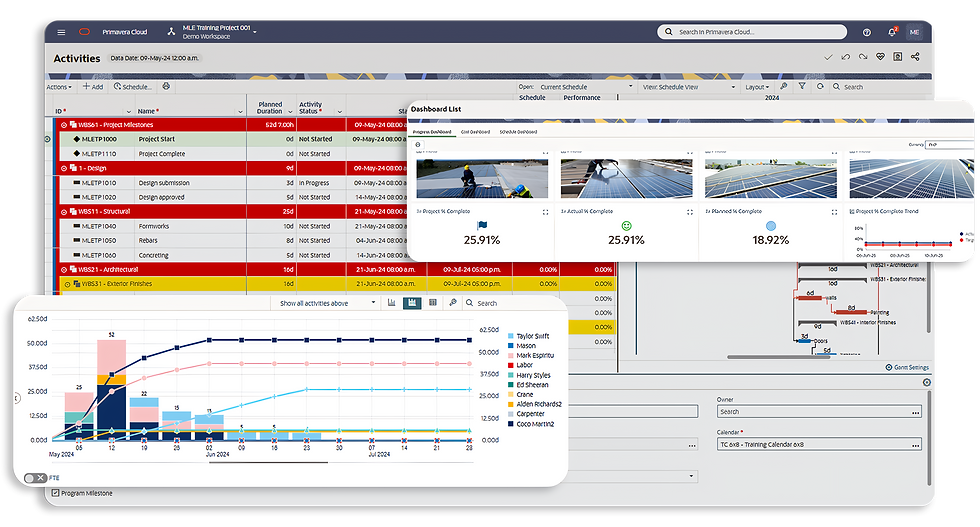The width and height of the screenshot is (980, 527).
Task: Click the Add button in the toolbar
Action: pyautogui.click(x=93, y=87)
